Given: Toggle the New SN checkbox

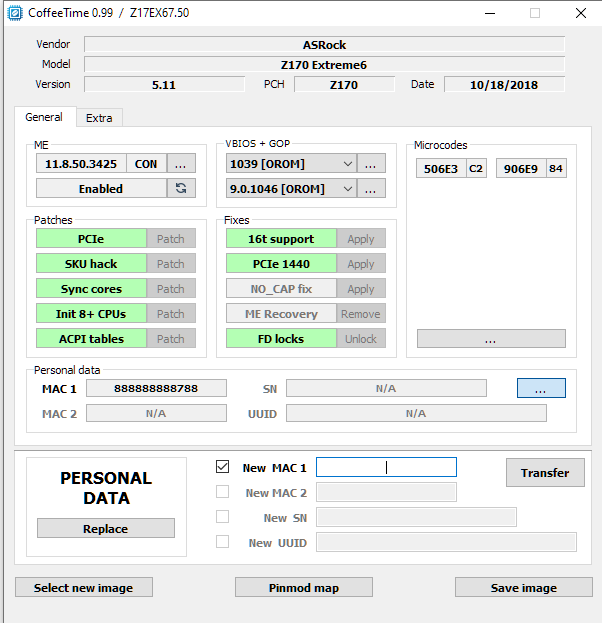Looking at the screenshot, I should (x=223, y=517).
